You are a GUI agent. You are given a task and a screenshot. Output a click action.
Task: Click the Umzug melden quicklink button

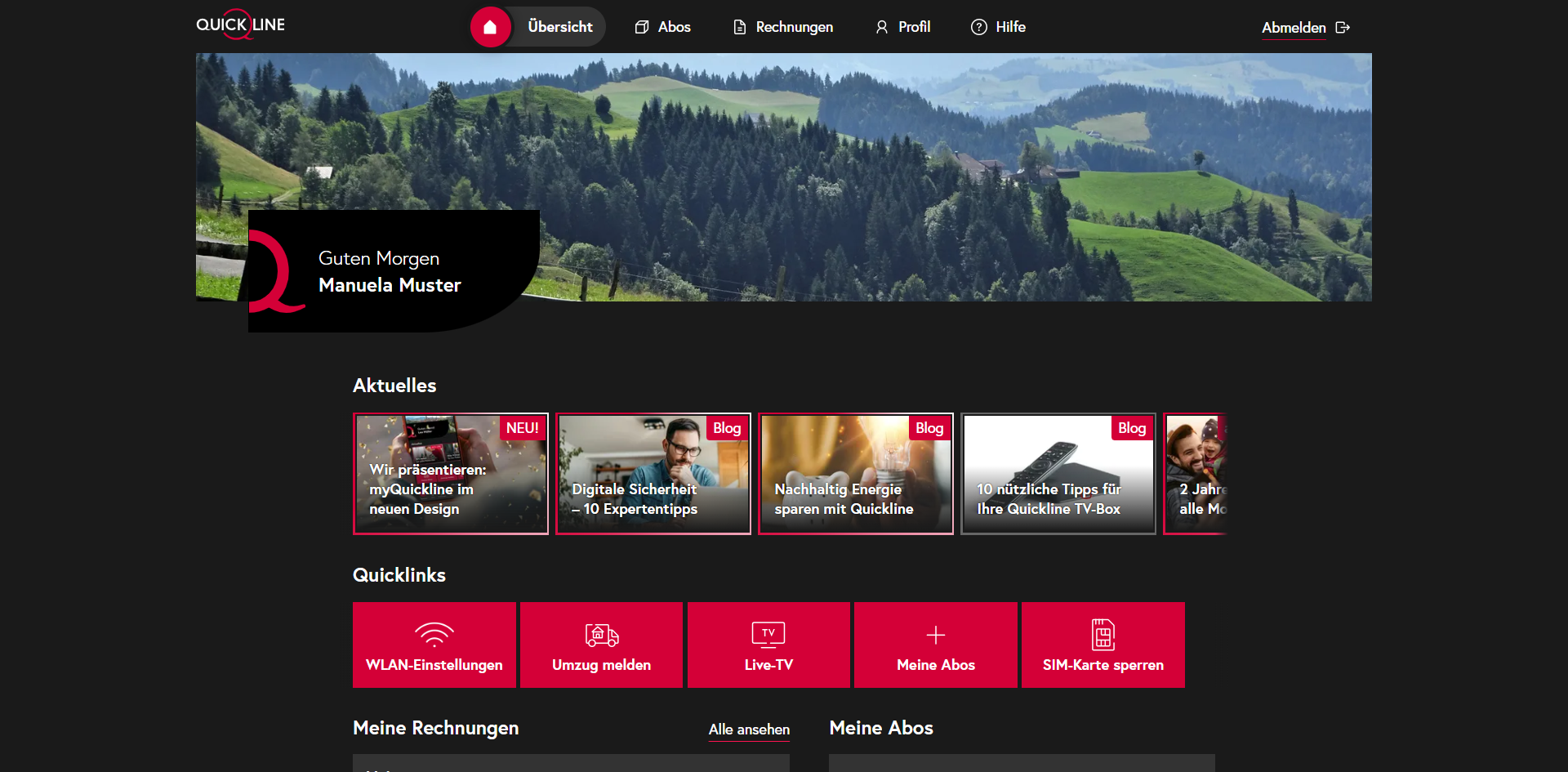coord(601,645)
